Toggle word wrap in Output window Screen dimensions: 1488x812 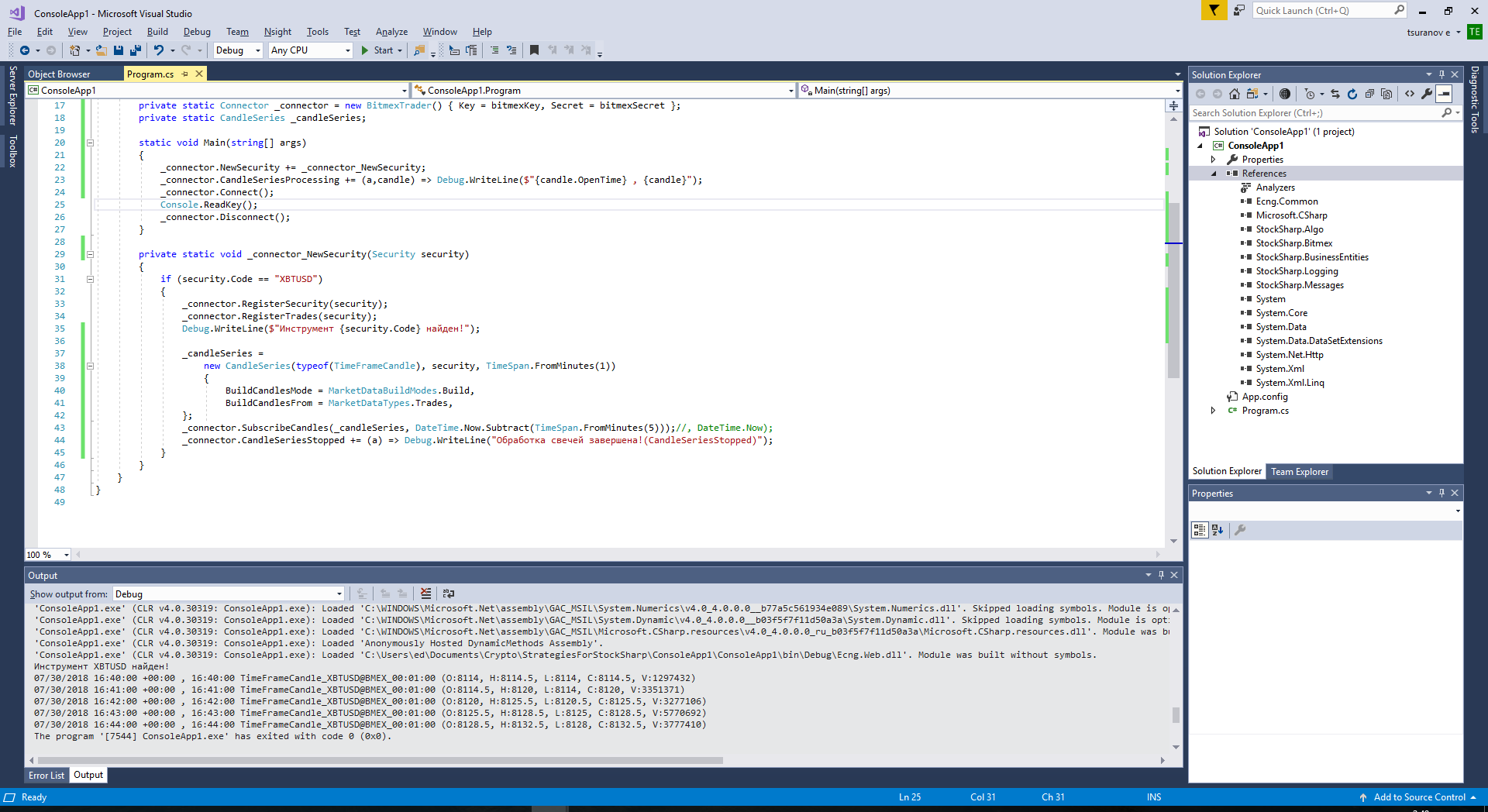pos(449,594)
